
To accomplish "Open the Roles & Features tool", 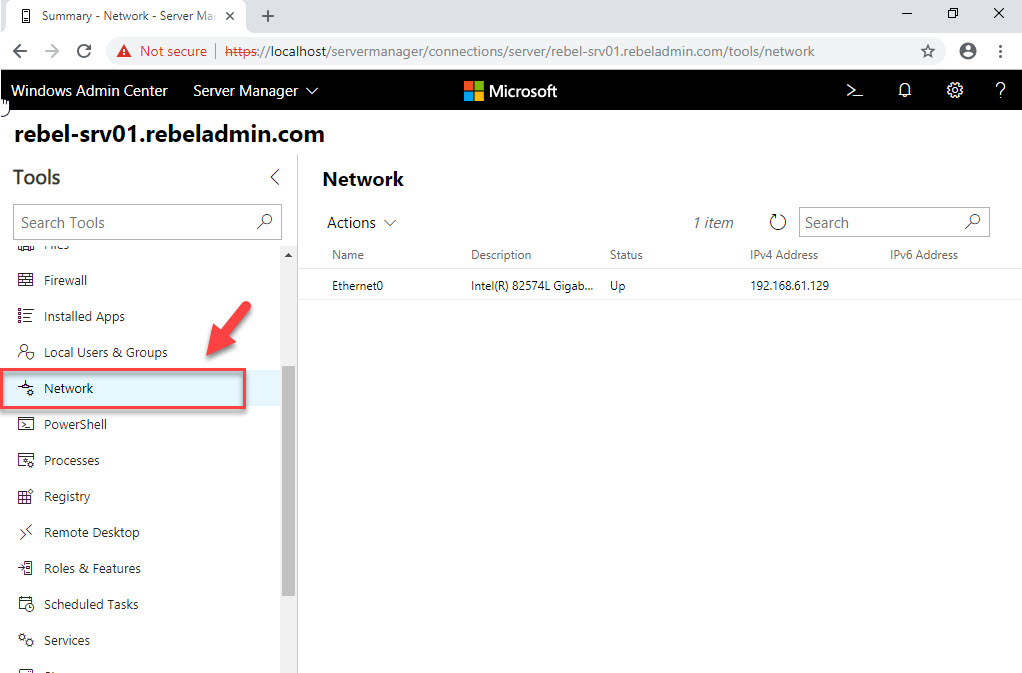I will pyautogui.click(x=91, y=568).
